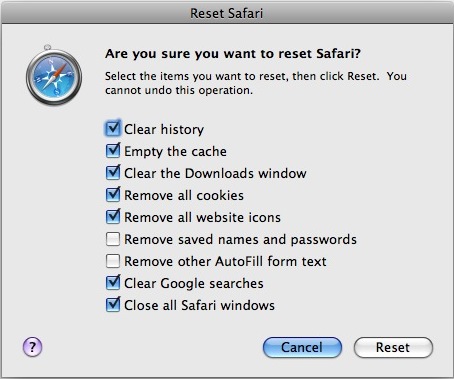
Task: Click the 'Are you sure' heading text
Action: [233, 54]
